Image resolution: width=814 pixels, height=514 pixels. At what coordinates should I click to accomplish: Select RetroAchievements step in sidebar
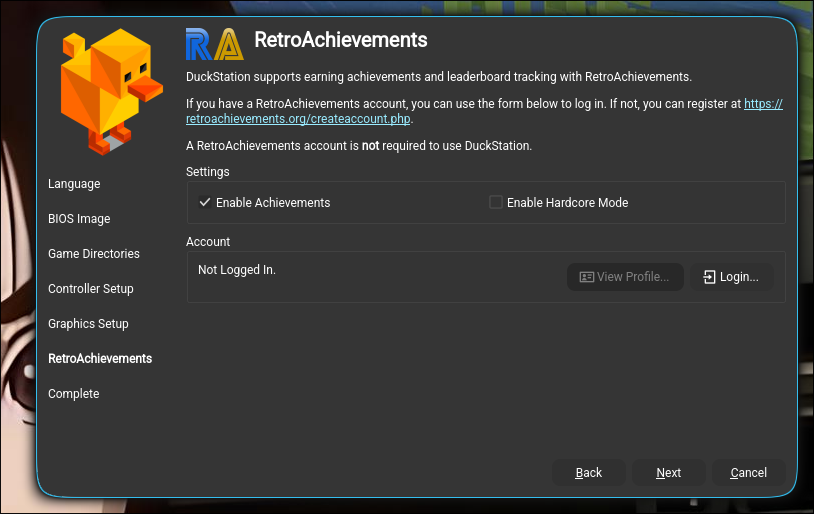100,358
